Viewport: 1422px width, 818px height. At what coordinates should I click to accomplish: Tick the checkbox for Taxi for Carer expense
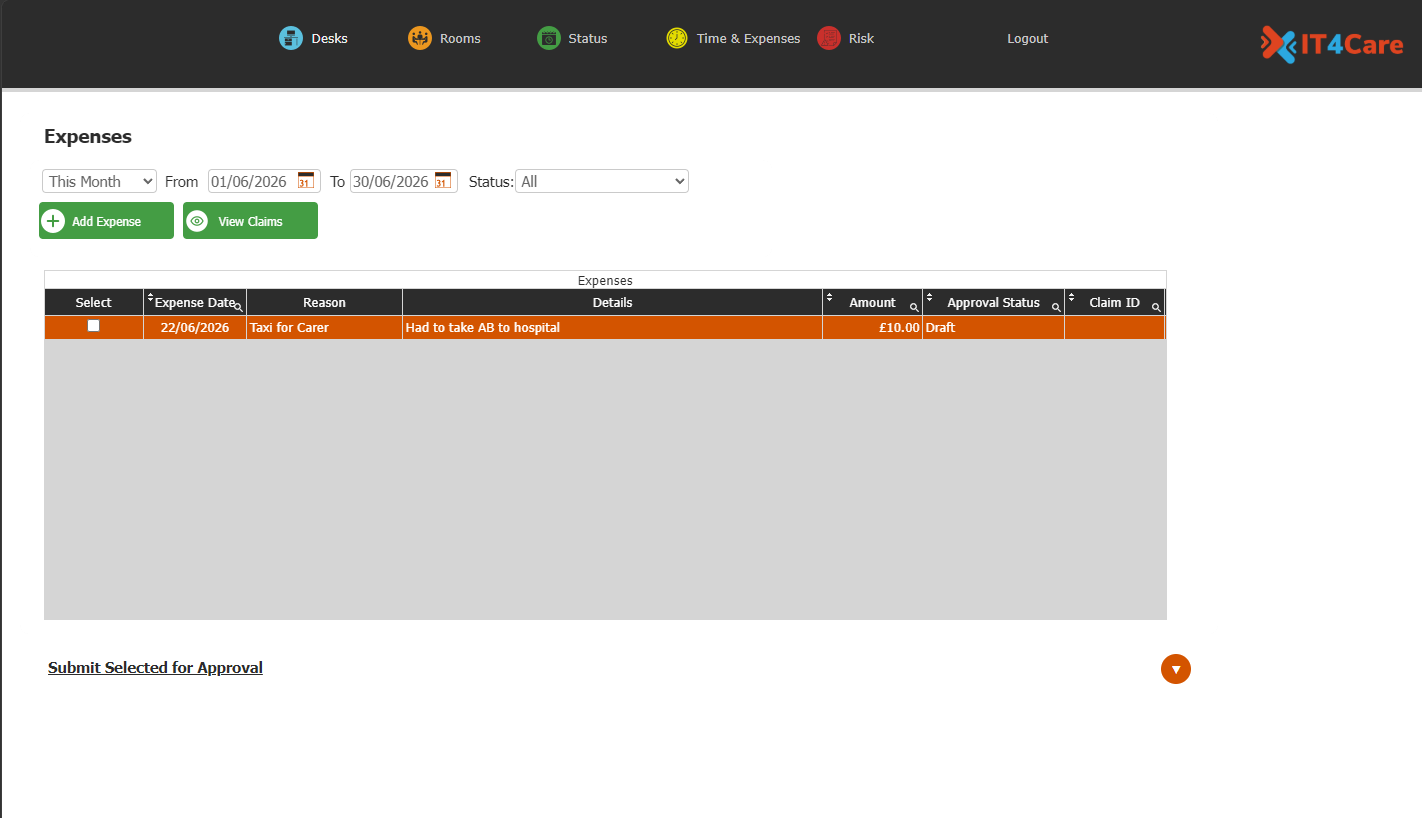tap(94, 326)
